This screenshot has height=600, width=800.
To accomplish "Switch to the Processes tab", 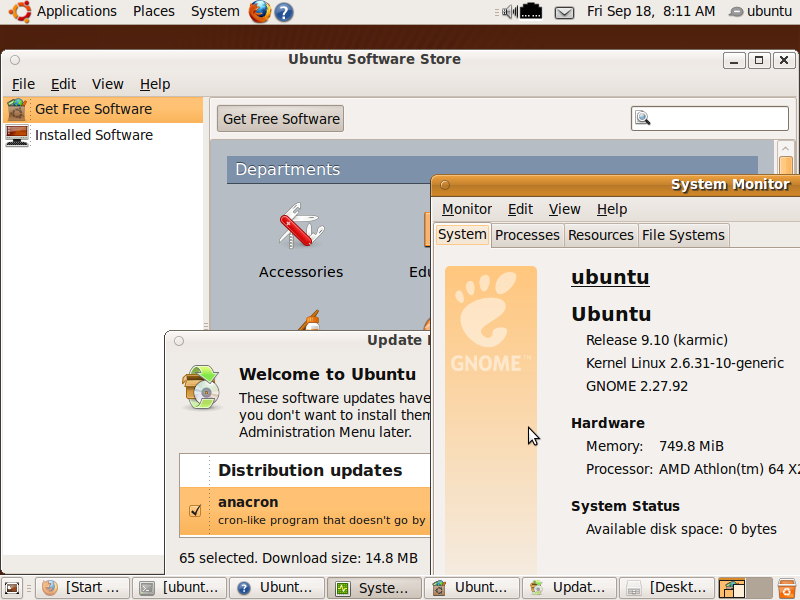I will coord(527,235).
